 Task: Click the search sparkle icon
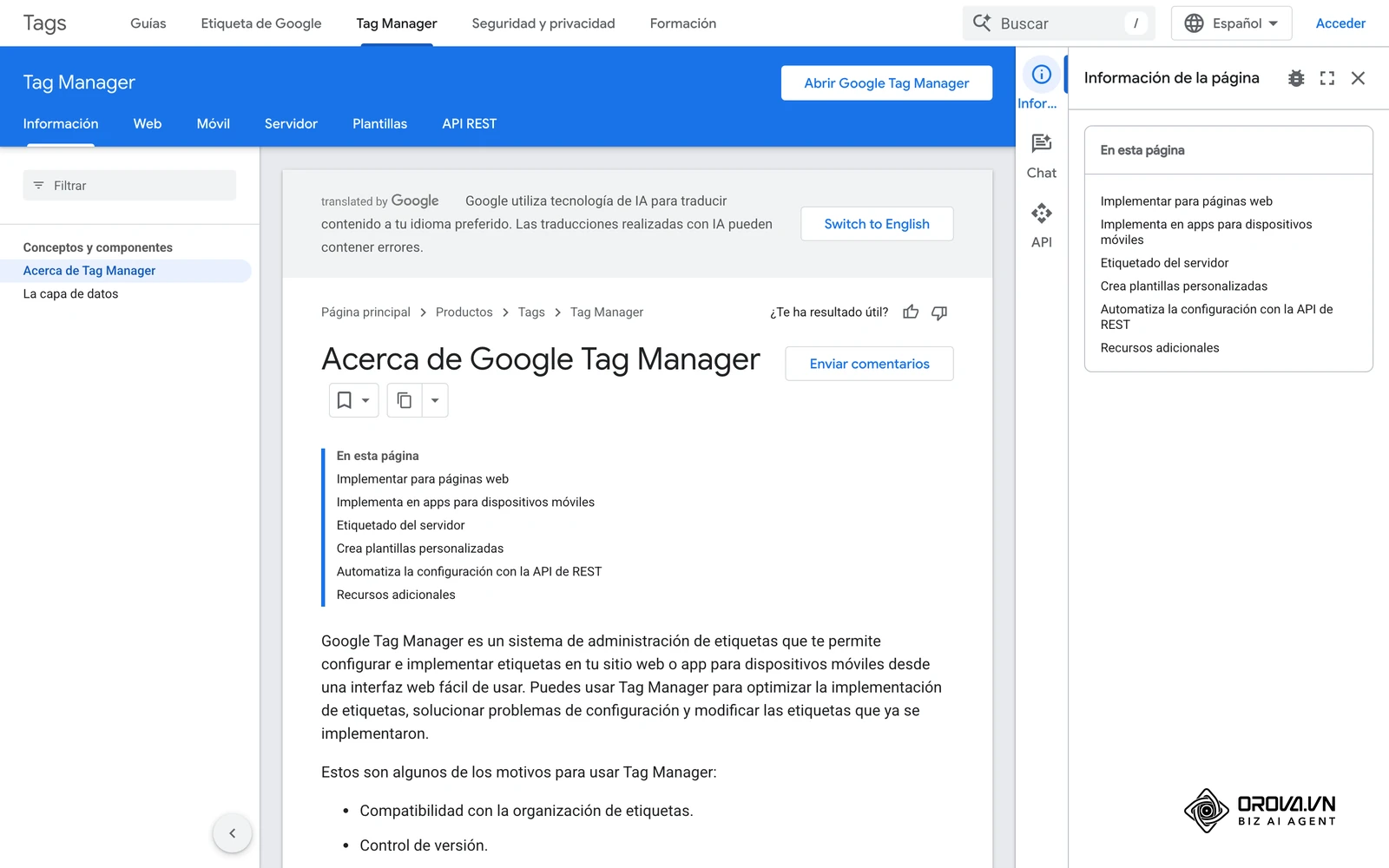982,23
